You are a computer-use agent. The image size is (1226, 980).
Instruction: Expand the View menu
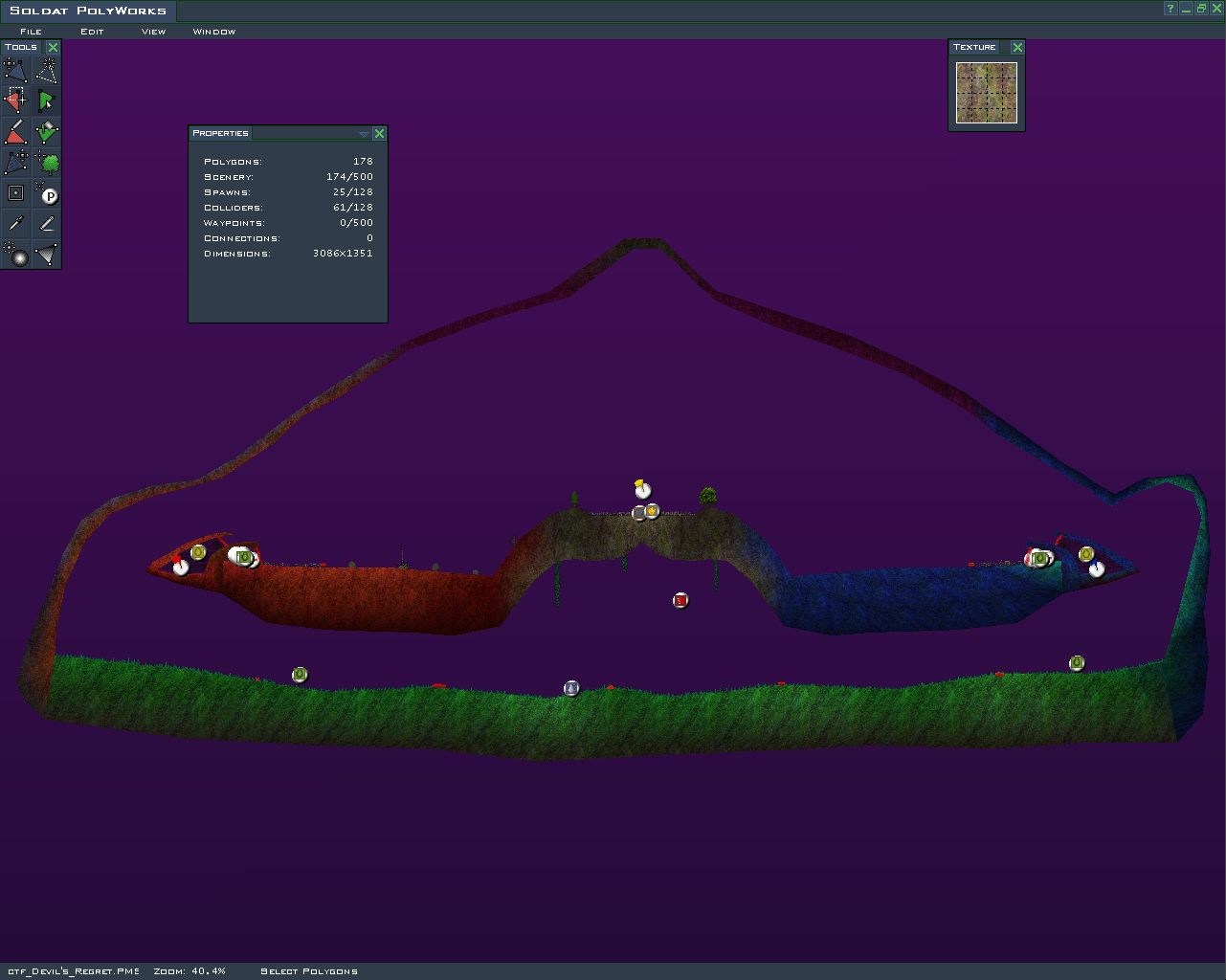tap(153, 32)
